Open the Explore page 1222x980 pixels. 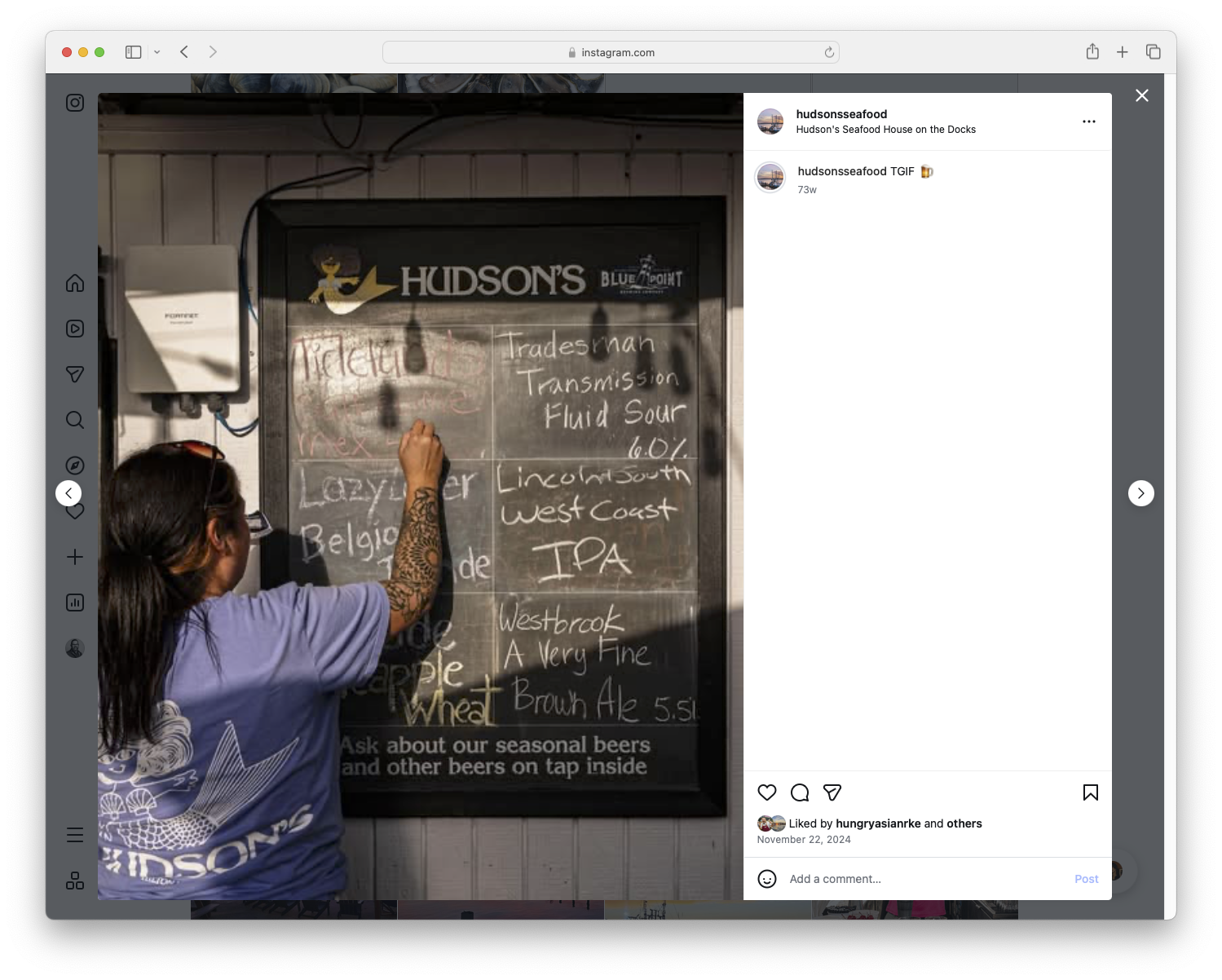74,465
